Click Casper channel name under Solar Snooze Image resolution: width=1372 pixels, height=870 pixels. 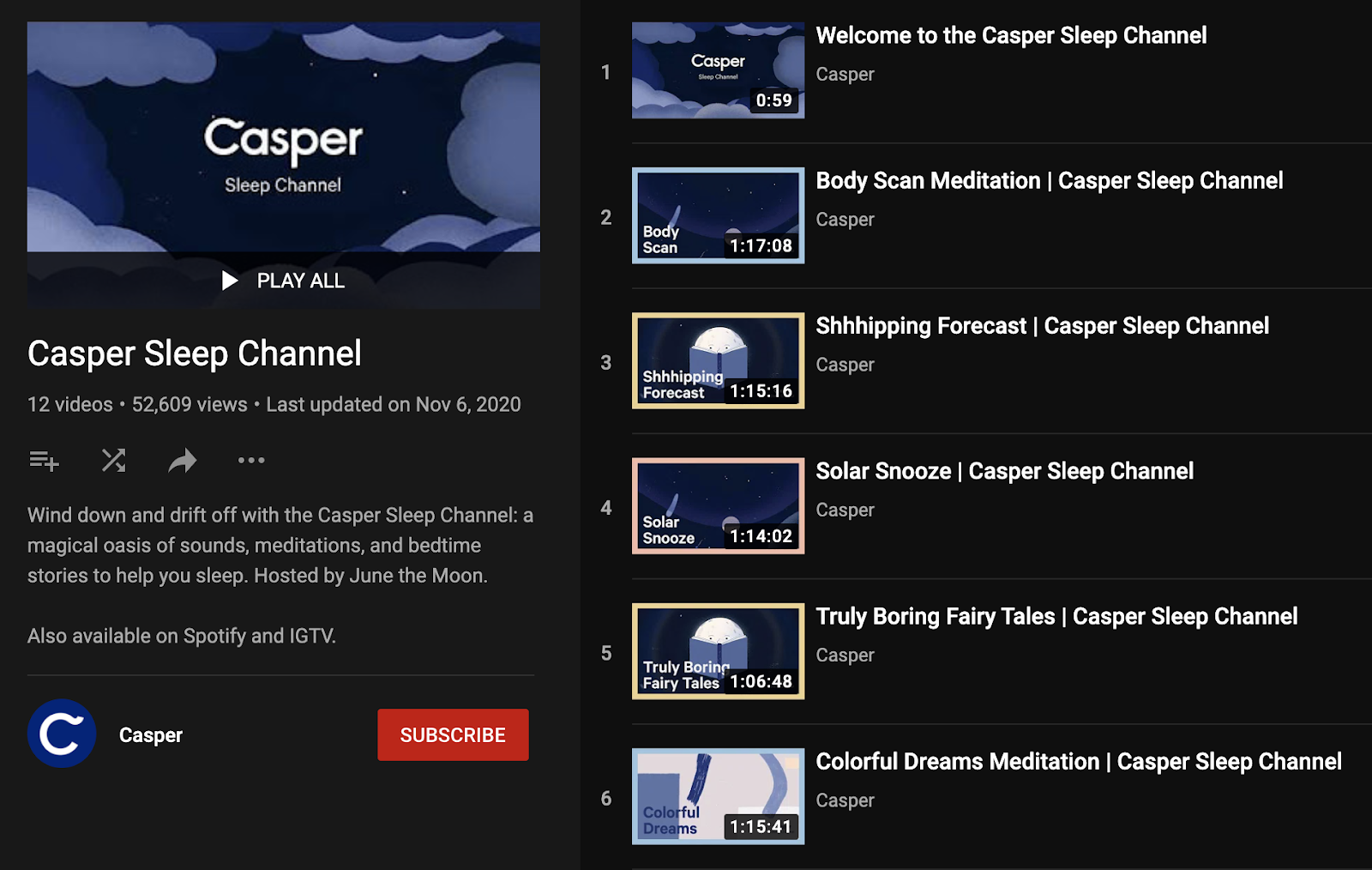(845, 510)
